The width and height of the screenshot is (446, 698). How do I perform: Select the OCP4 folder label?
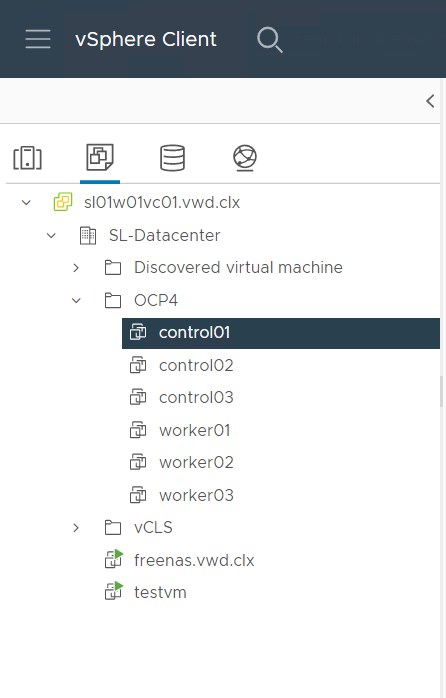point(156,300)
